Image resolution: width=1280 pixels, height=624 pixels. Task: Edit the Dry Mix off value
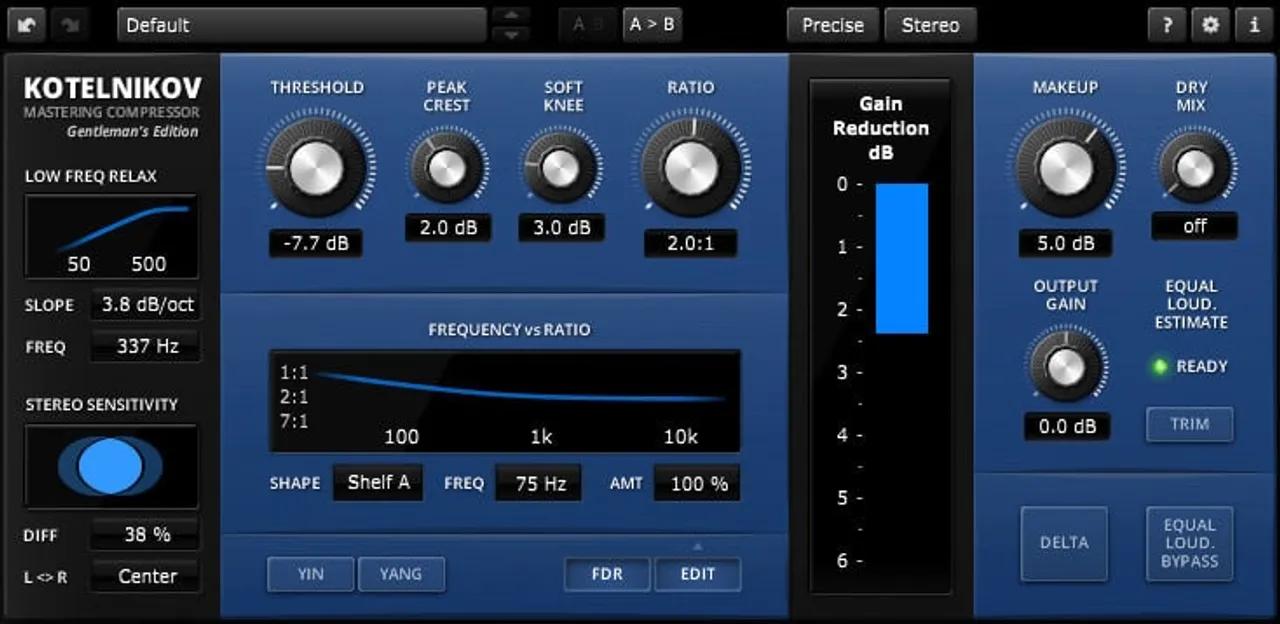[1194, 226]
